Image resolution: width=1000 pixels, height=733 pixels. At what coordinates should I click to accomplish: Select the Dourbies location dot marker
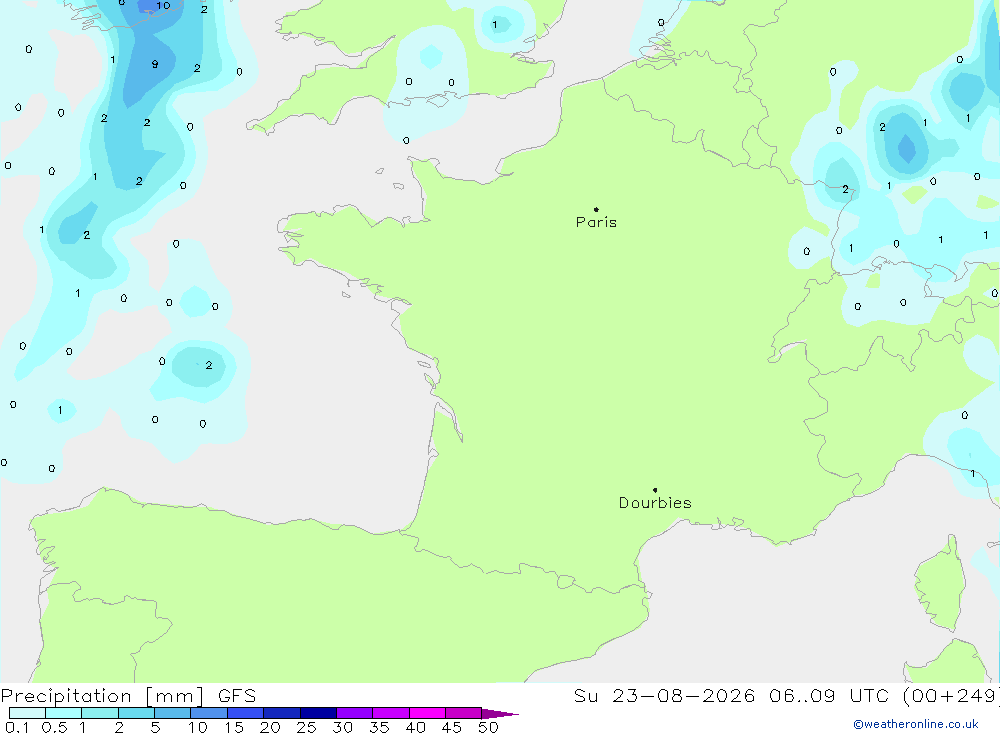pos(655,490)
